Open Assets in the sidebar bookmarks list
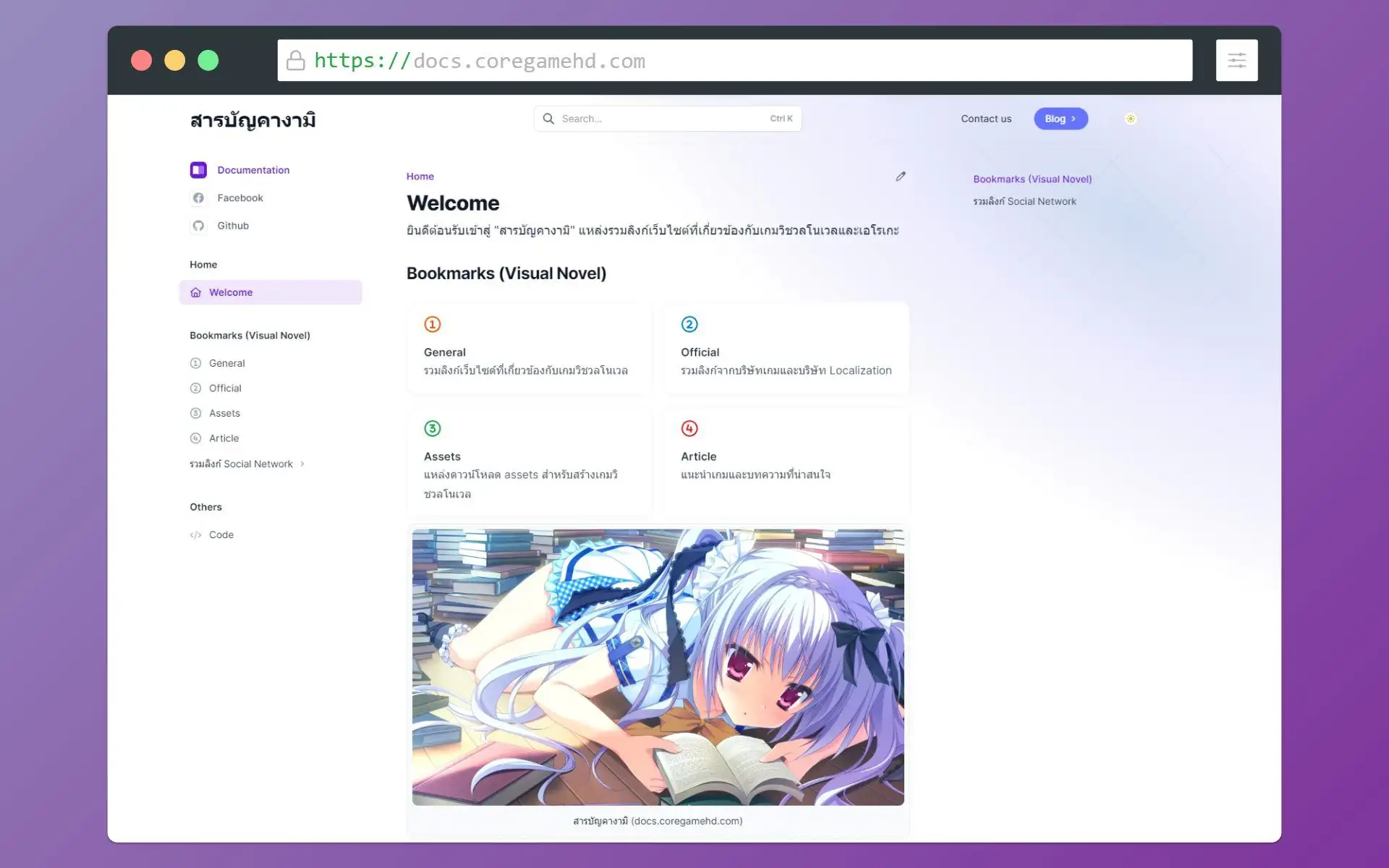1389x868 pixels. [x=224, y=414]
